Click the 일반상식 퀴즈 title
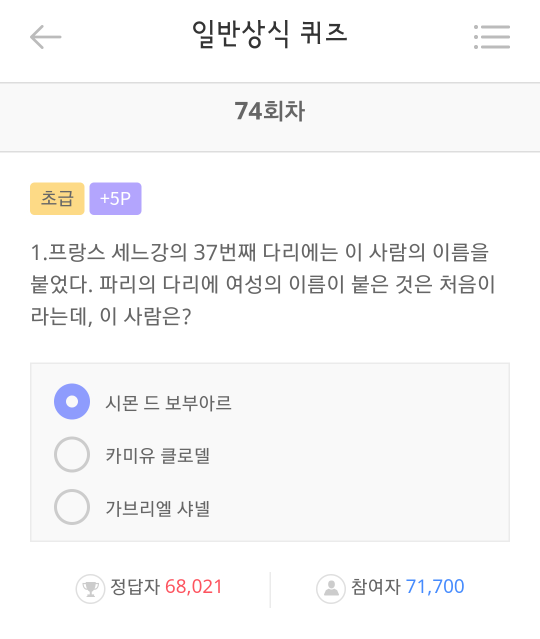The image size is (540, 639). tap(270, 34)
